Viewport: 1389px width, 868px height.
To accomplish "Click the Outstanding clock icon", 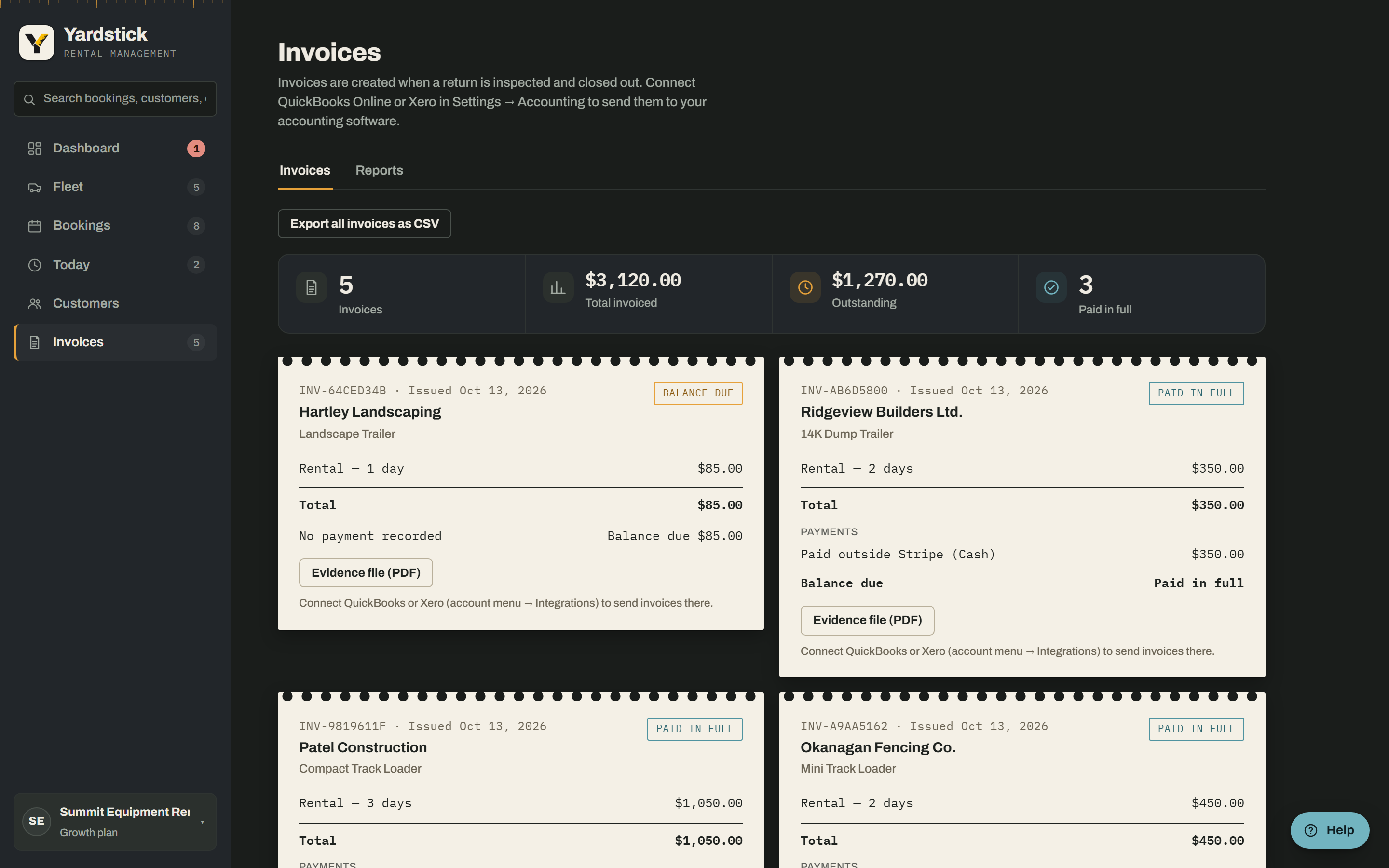I will (x=804, y=287).
